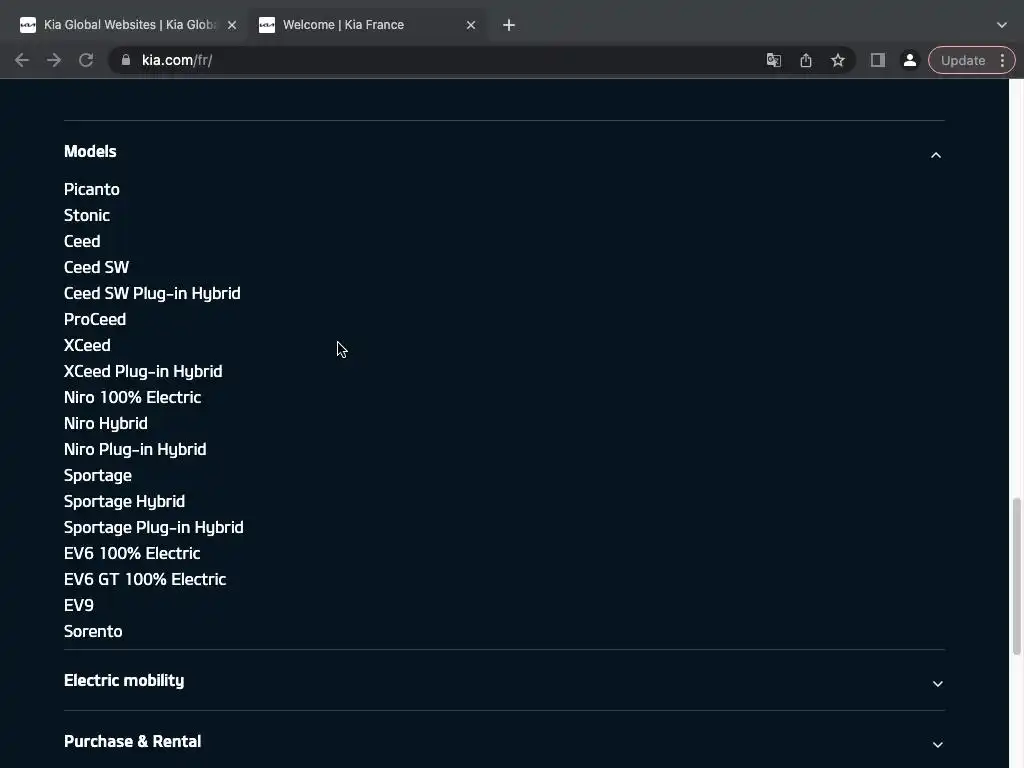Open Chrome menu three-dot icon
Screen dimensions: 1024x768
click(x=1002, y=60)
